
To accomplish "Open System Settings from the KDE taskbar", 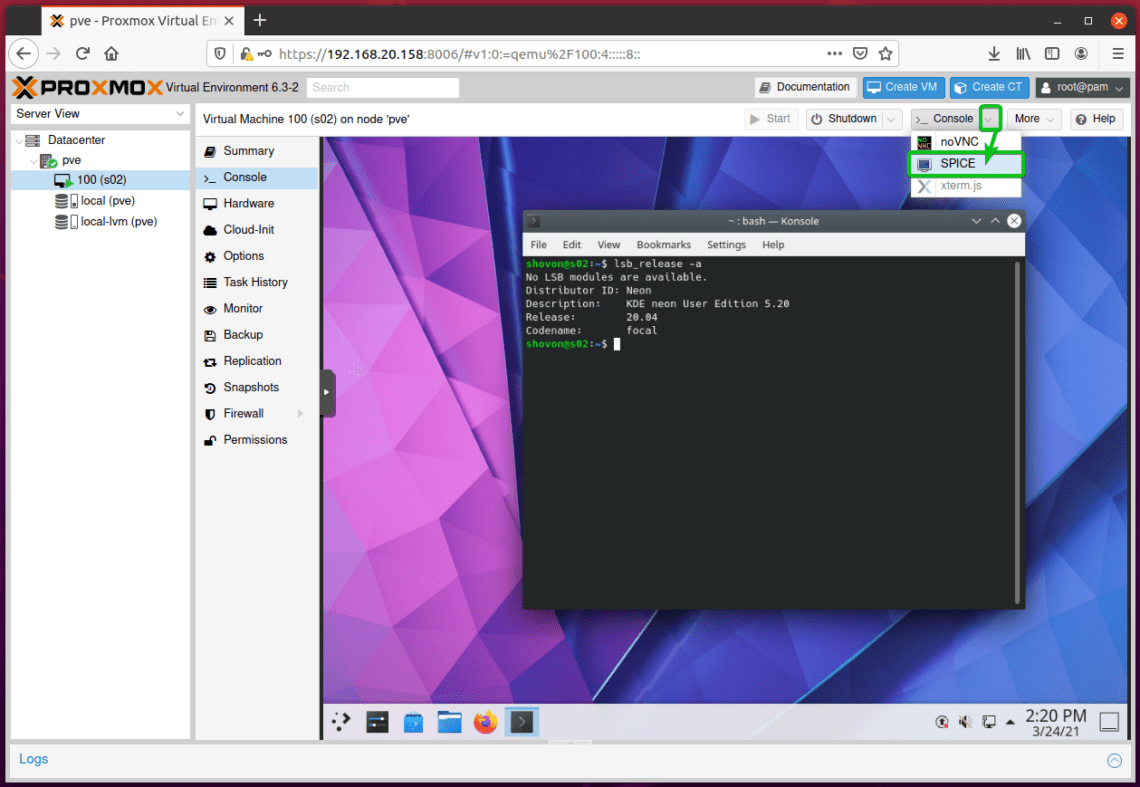I will (x=377, y=722).
